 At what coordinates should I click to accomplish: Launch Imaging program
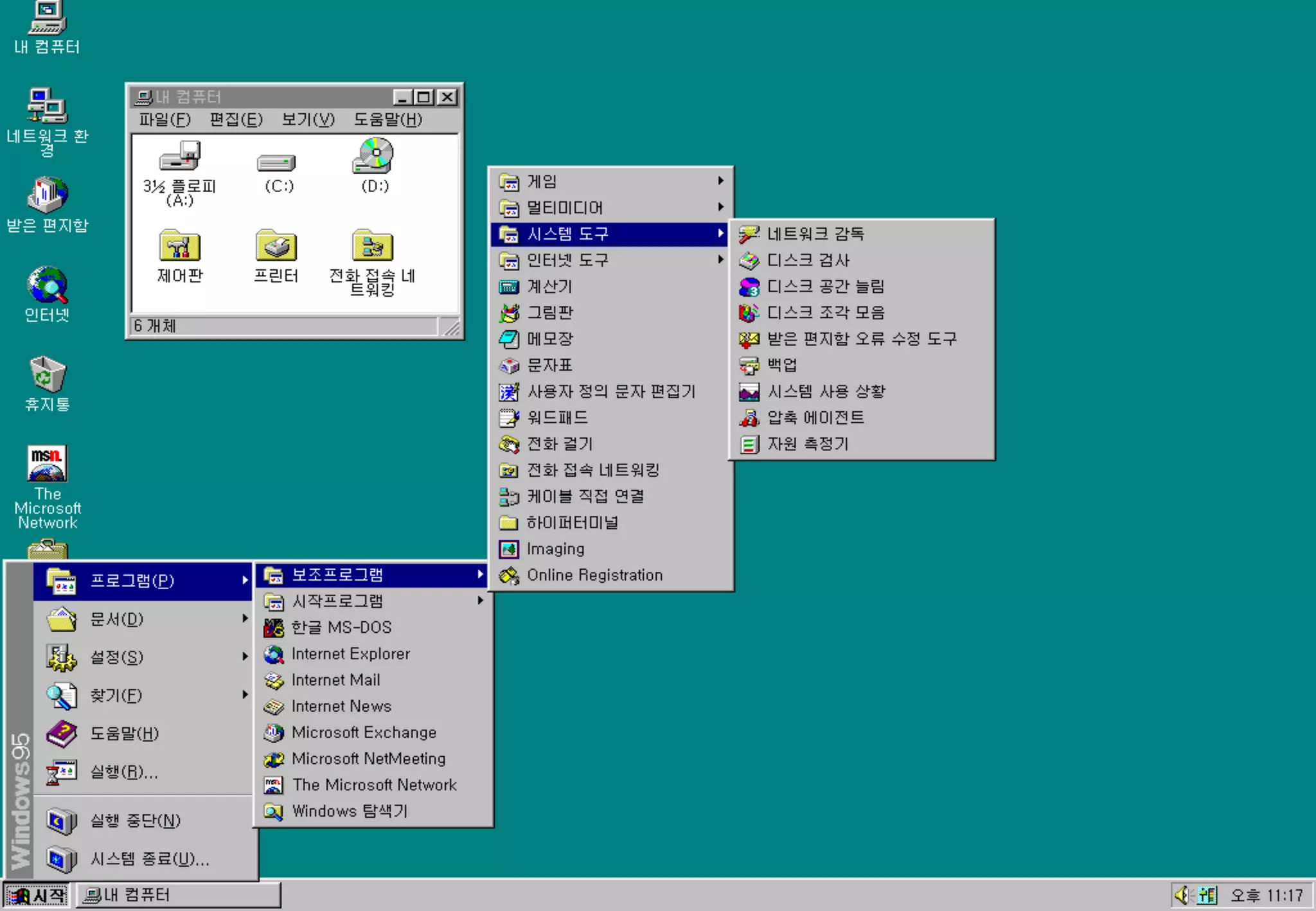point(610,549)
